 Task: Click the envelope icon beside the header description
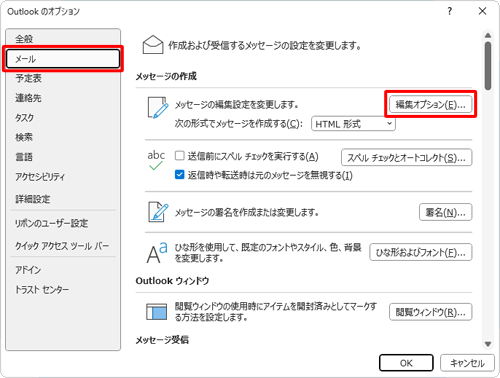coord(153,45)
